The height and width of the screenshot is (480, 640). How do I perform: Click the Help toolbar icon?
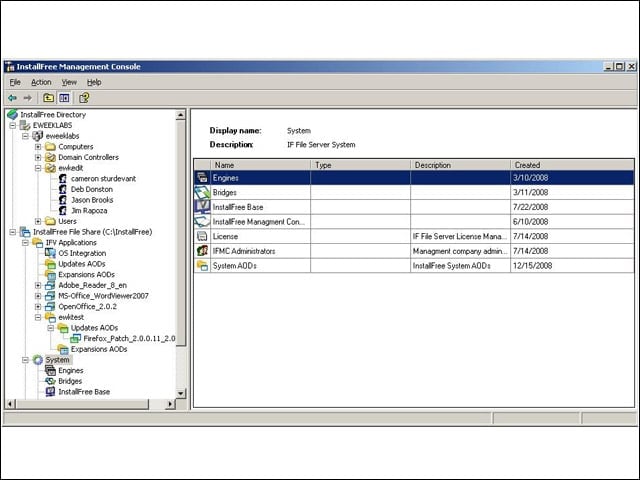[x=84, y=98]
